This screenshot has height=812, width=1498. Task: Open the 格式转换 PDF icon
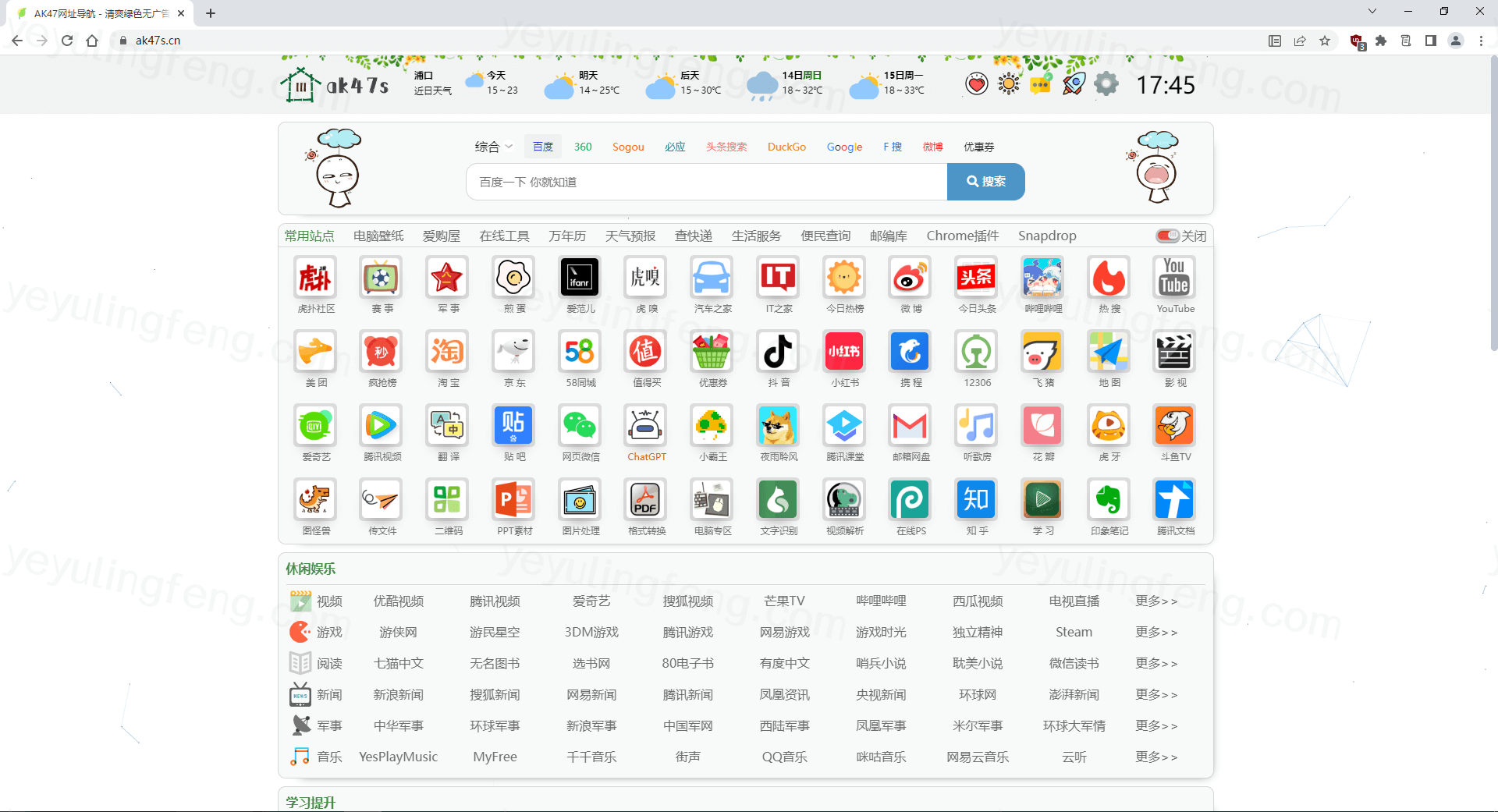(x=645, y=500)
